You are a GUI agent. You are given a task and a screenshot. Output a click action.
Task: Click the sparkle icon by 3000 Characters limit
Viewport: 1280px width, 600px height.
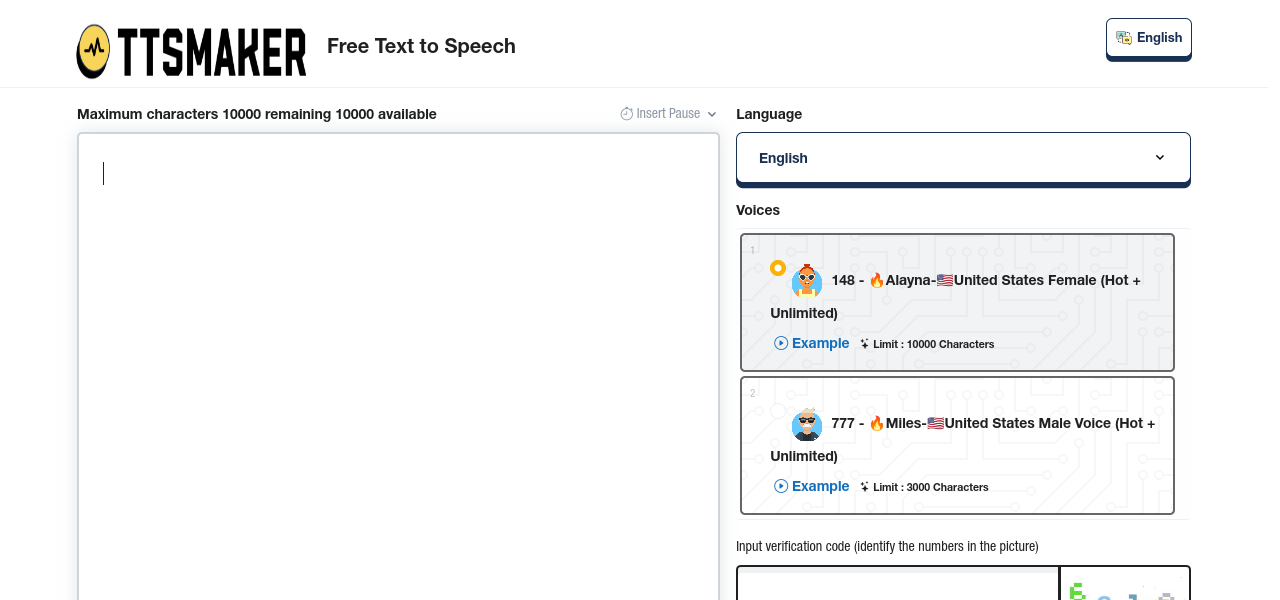pyautogui.click(x=864, y=487)
